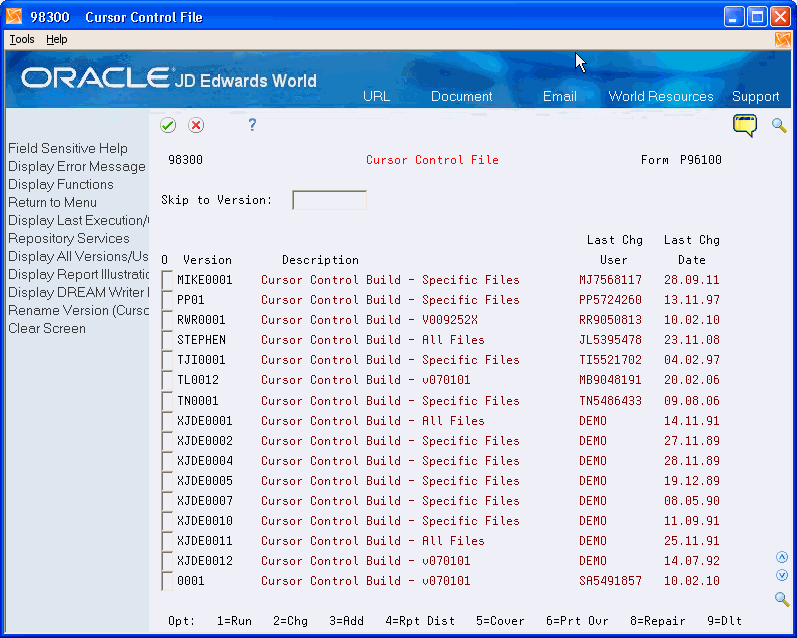This screenshot has width=797, height=638.
Task: Click version name XJDE0010
Action: click(205, 521)
